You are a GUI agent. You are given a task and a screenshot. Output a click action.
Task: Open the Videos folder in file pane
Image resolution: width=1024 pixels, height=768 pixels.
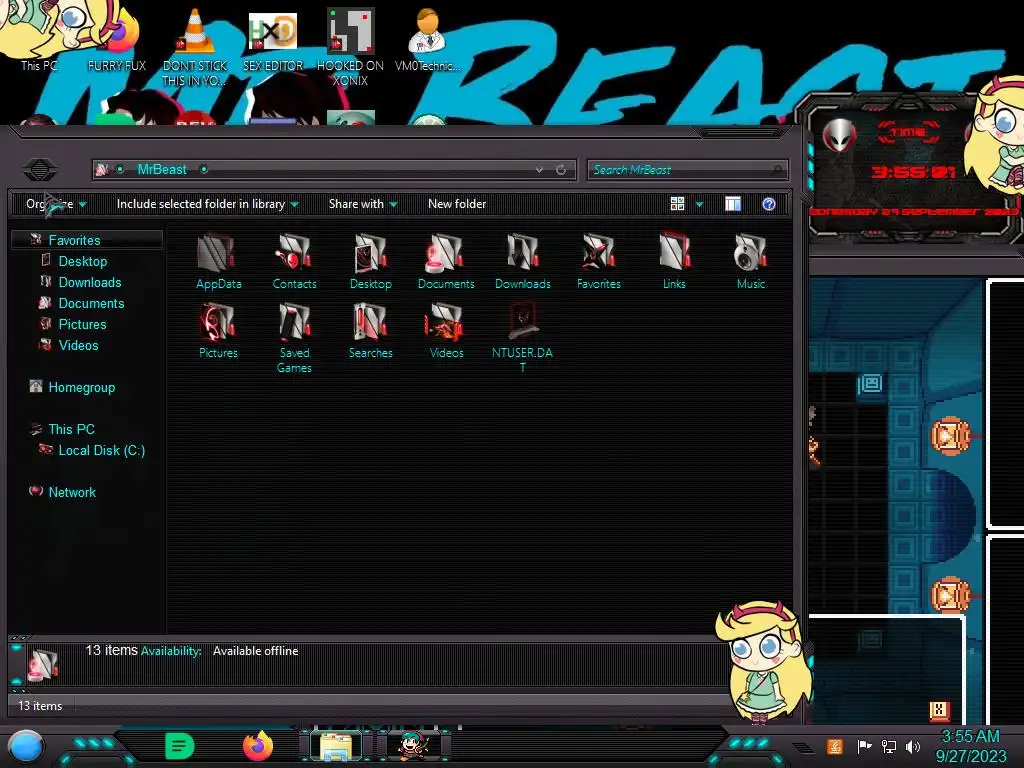(x=446, y=330)
